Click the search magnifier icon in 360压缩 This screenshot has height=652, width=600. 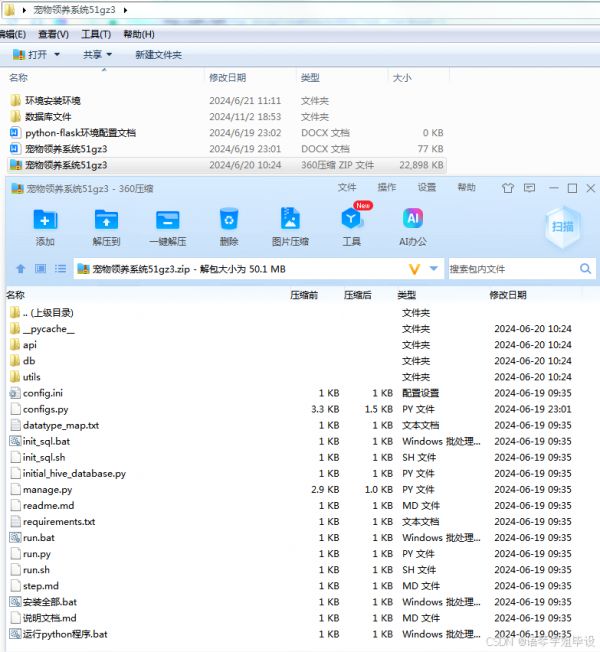click(585, 269)
